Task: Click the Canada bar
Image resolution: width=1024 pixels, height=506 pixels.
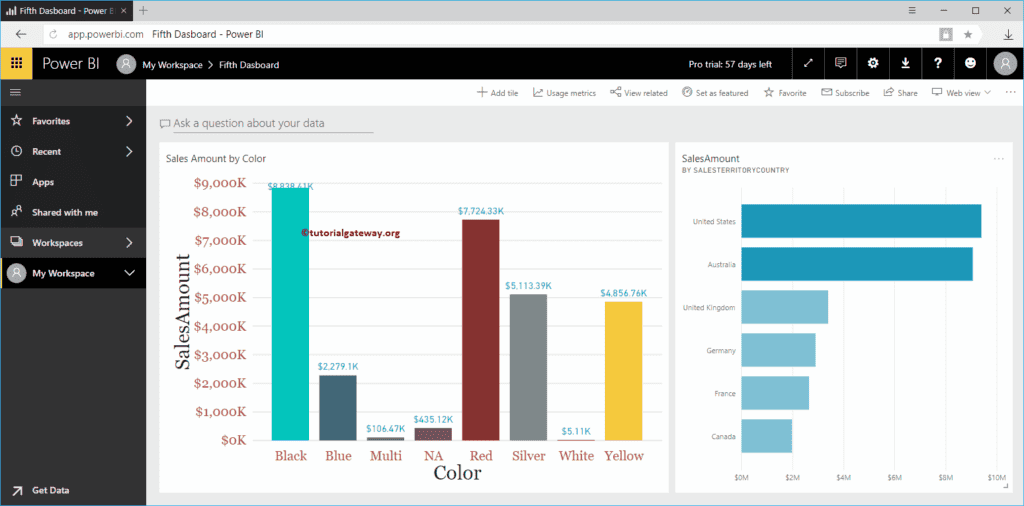Action: pyautogui.click(x=767, y=436)
